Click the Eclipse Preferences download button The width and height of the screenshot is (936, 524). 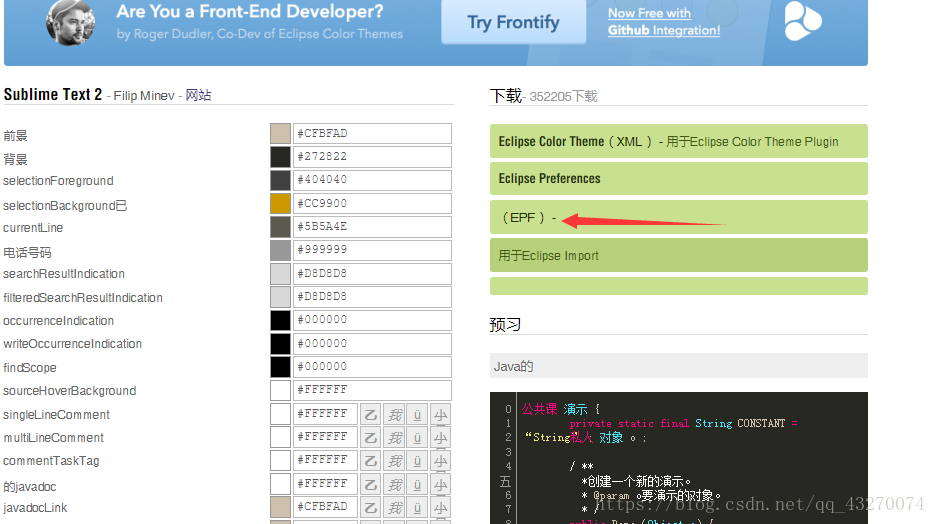point(679,178)
